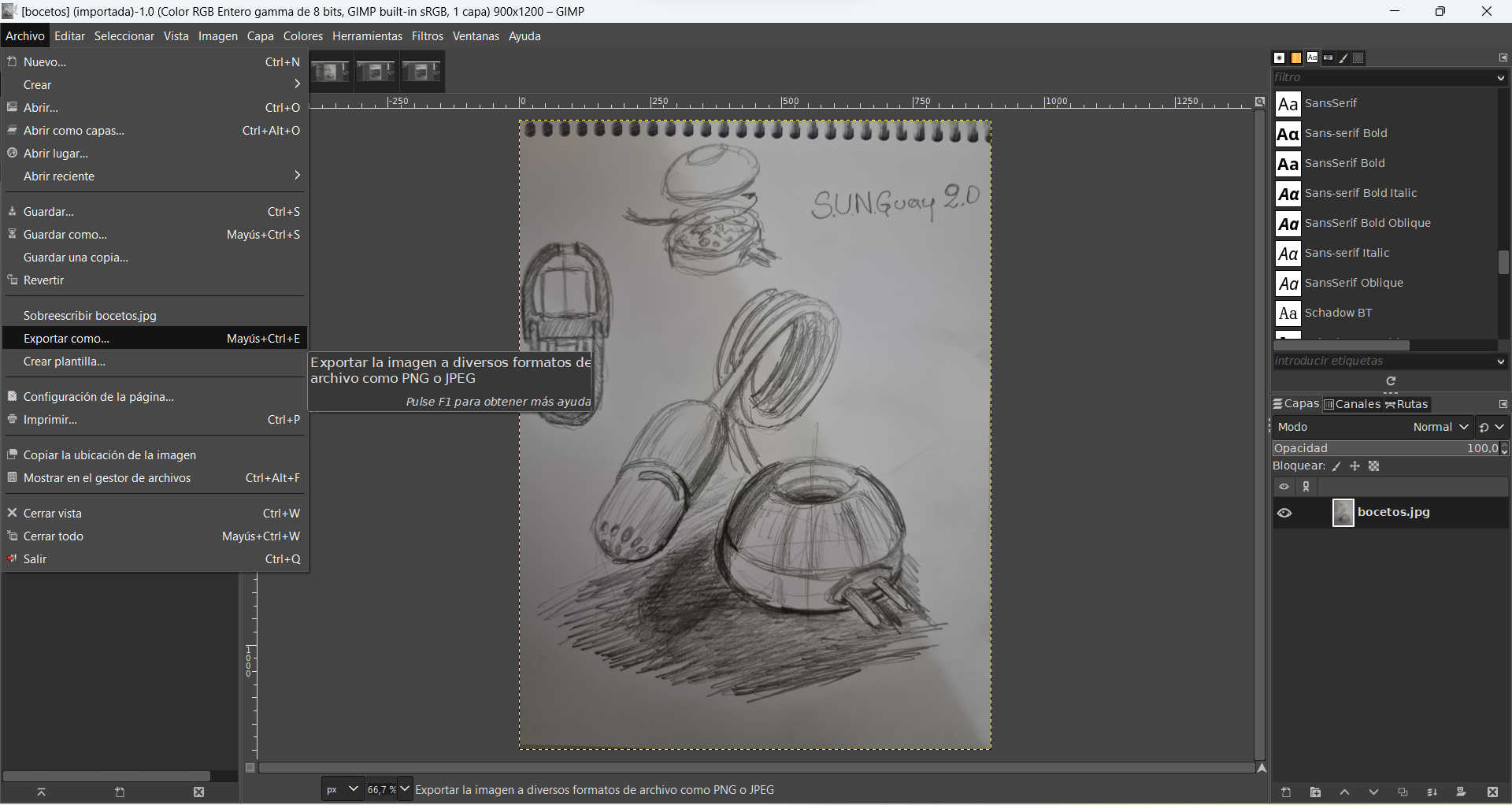Click the navigation icon at canvas corner
1512x805 pixels.
click(x=1262, y=768)
